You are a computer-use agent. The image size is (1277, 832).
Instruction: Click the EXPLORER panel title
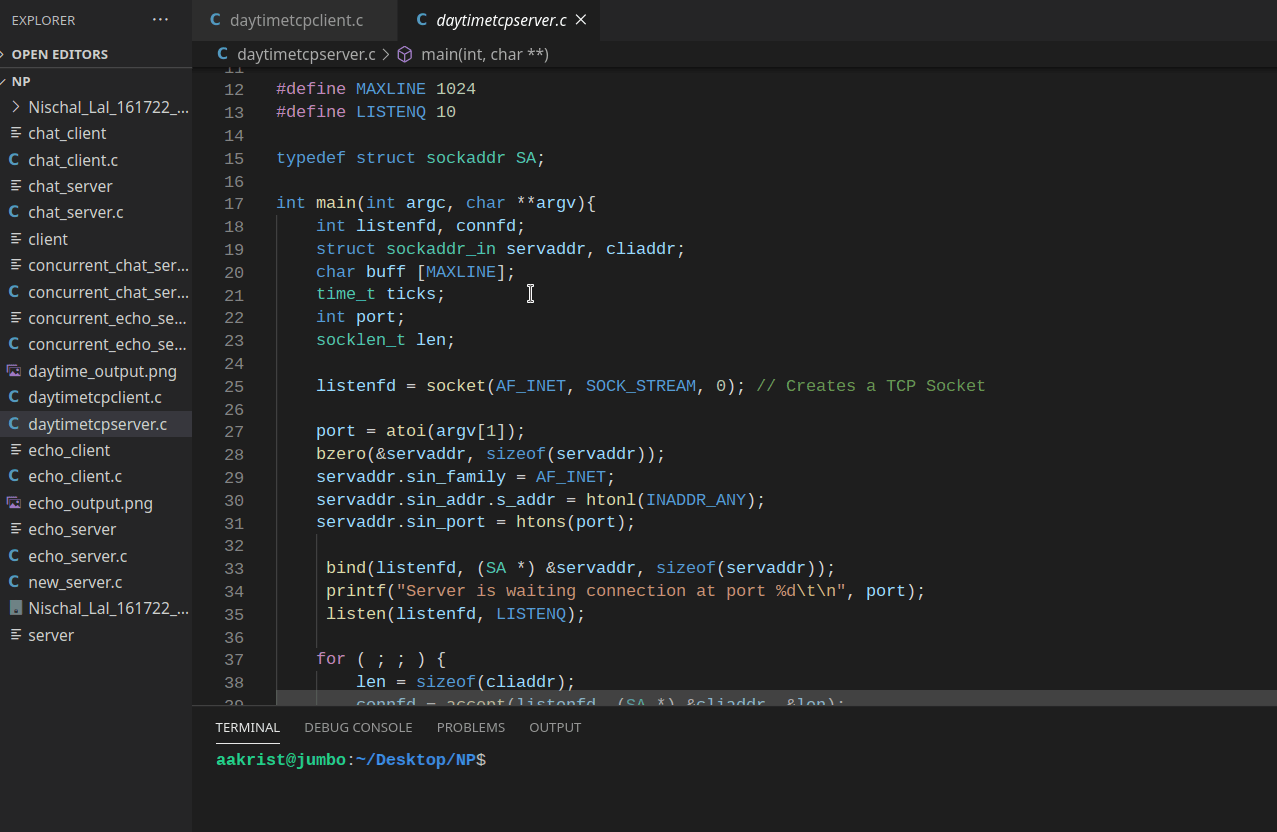(43, 20)
